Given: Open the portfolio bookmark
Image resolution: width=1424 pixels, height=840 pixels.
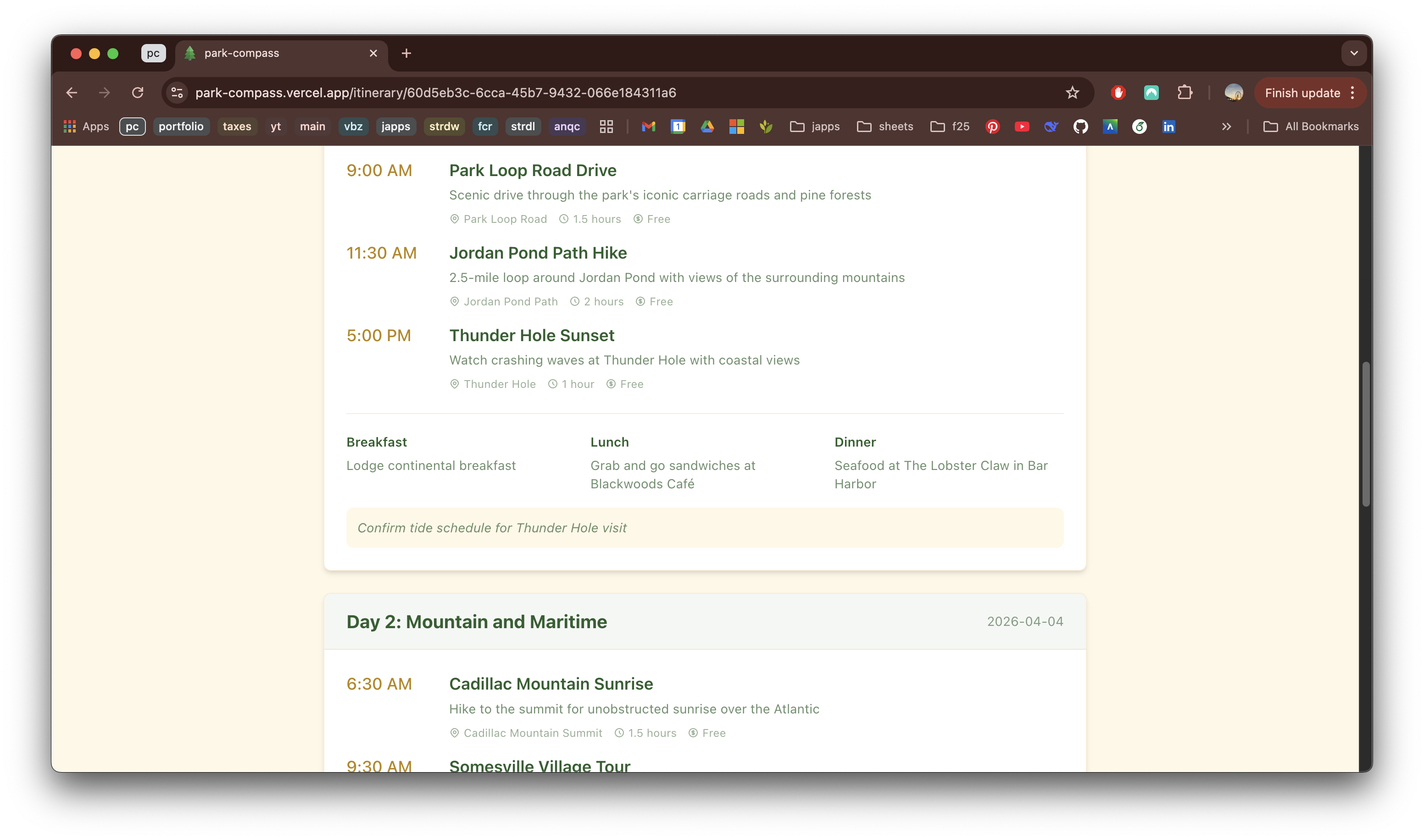Looking at the screenshot, I should [x=181, y=126].
